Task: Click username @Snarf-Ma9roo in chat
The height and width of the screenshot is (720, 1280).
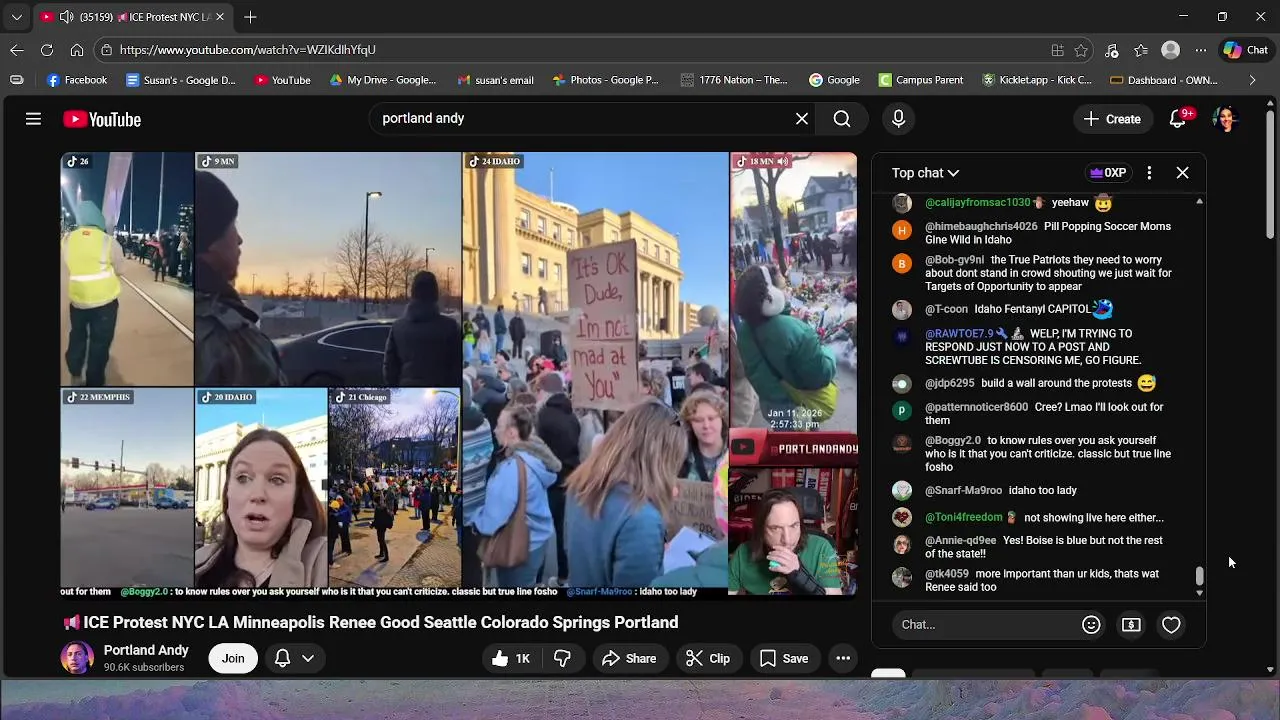Action: [x=963, y=491]
